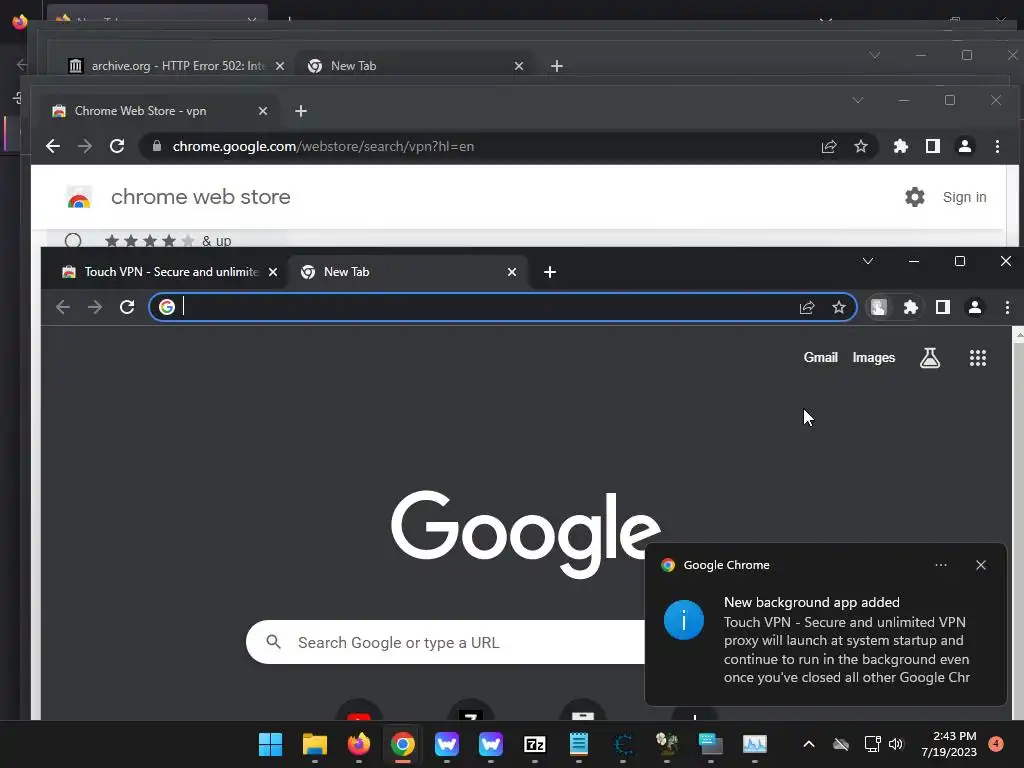1024x768 pixels.
Task: Click the Search Google or type a URL box
Action: [x=444, y=642]
